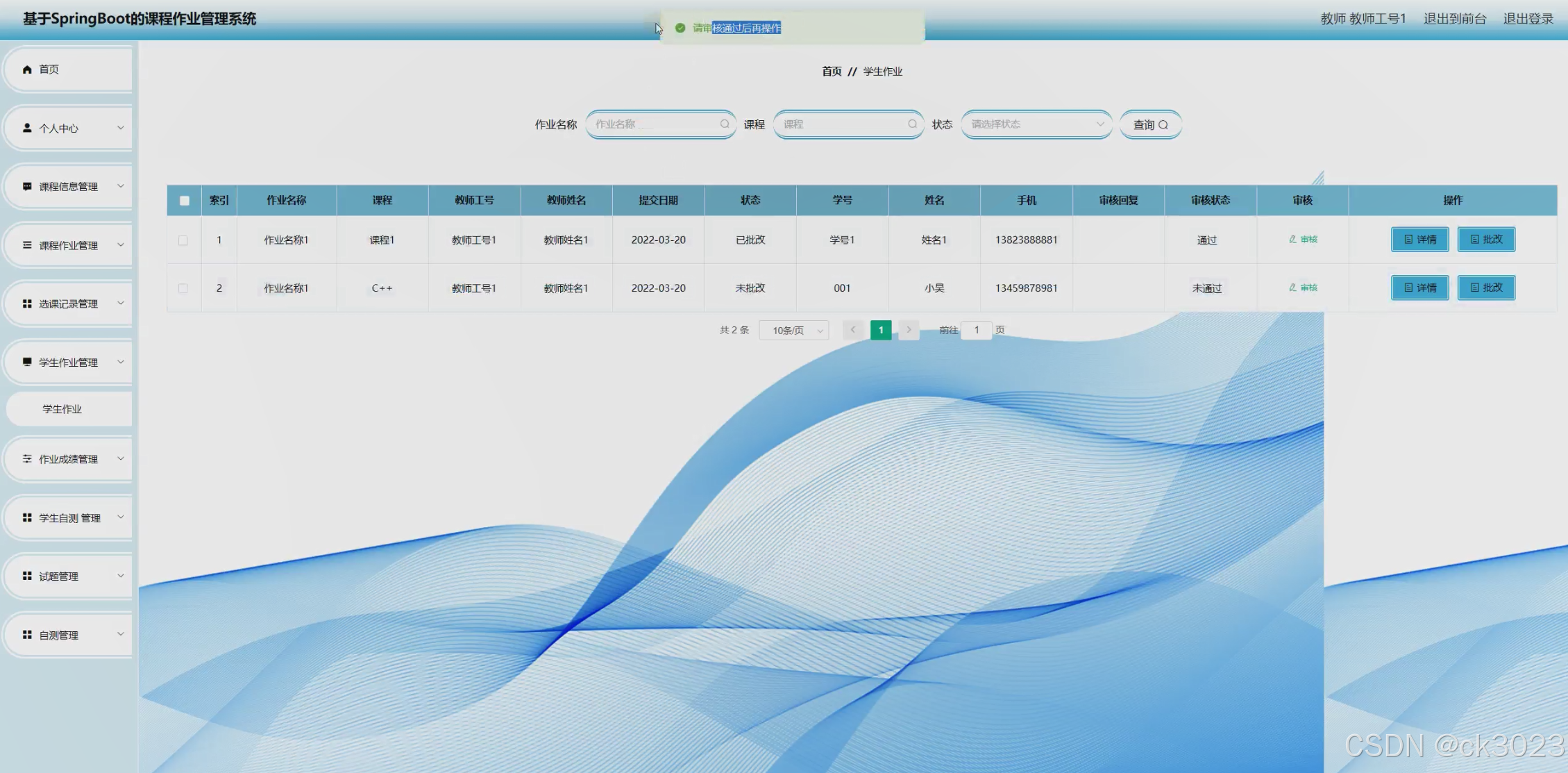
Task: Click the home icon in the sidebar
Action: click(x=27, y=69)
